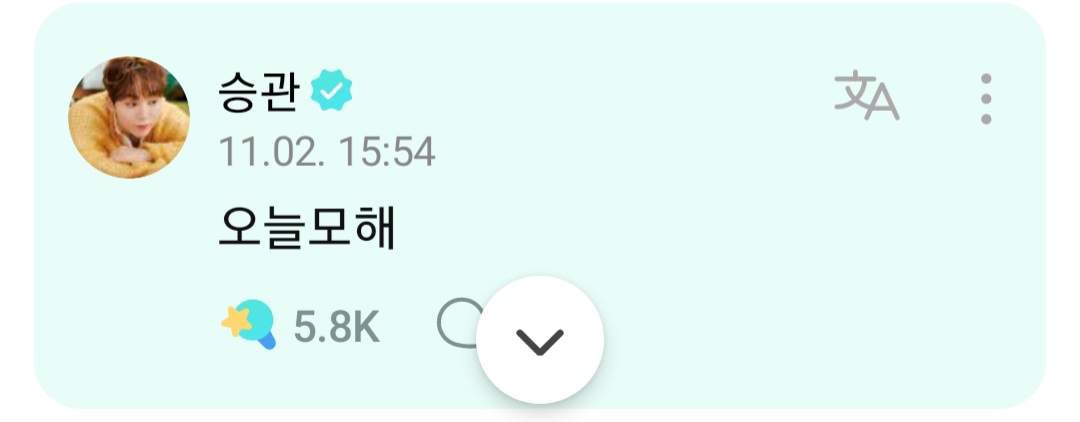
Task: Tap the translate icon on the post
Action: [866, 96]
